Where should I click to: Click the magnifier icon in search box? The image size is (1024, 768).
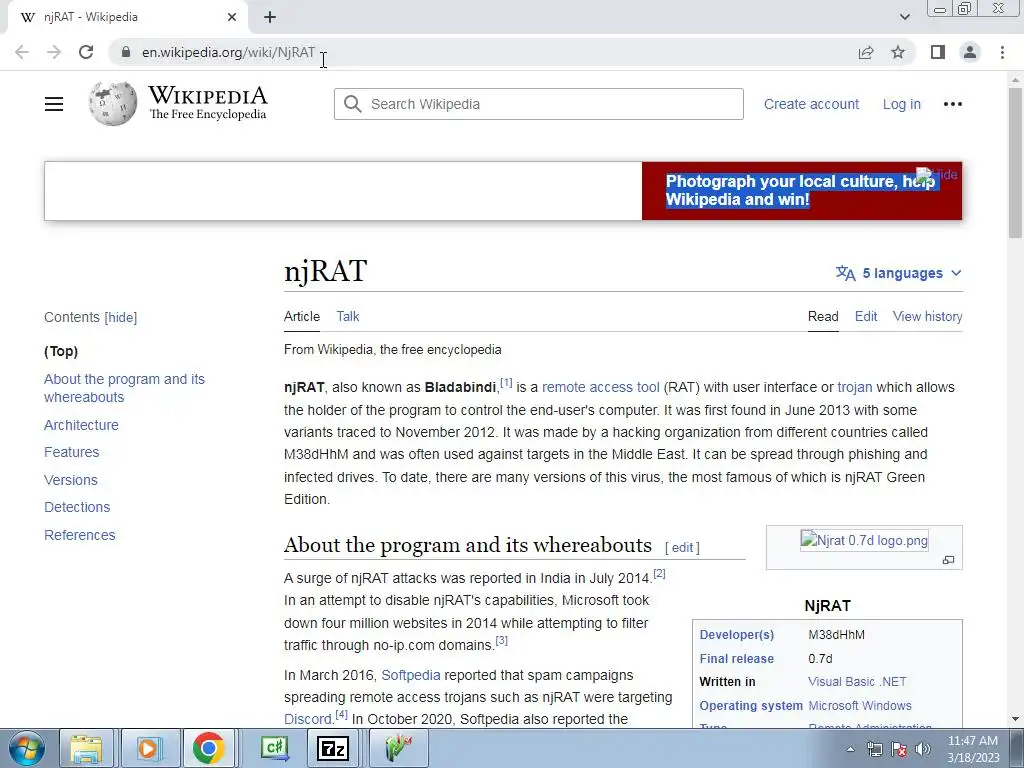pos(353,104)
